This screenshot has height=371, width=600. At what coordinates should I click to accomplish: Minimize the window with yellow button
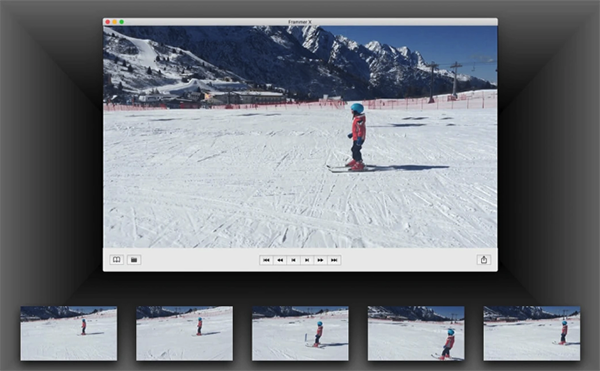tap(115, 22)
